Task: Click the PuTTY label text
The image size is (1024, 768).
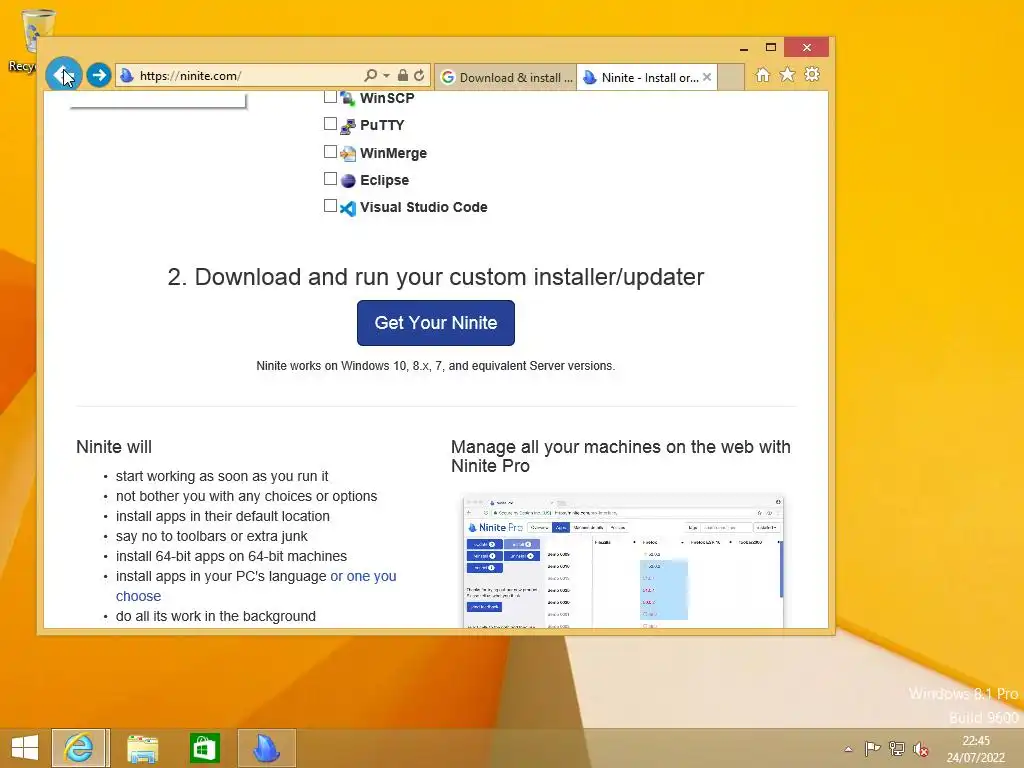Action: [x=382, y=125]
